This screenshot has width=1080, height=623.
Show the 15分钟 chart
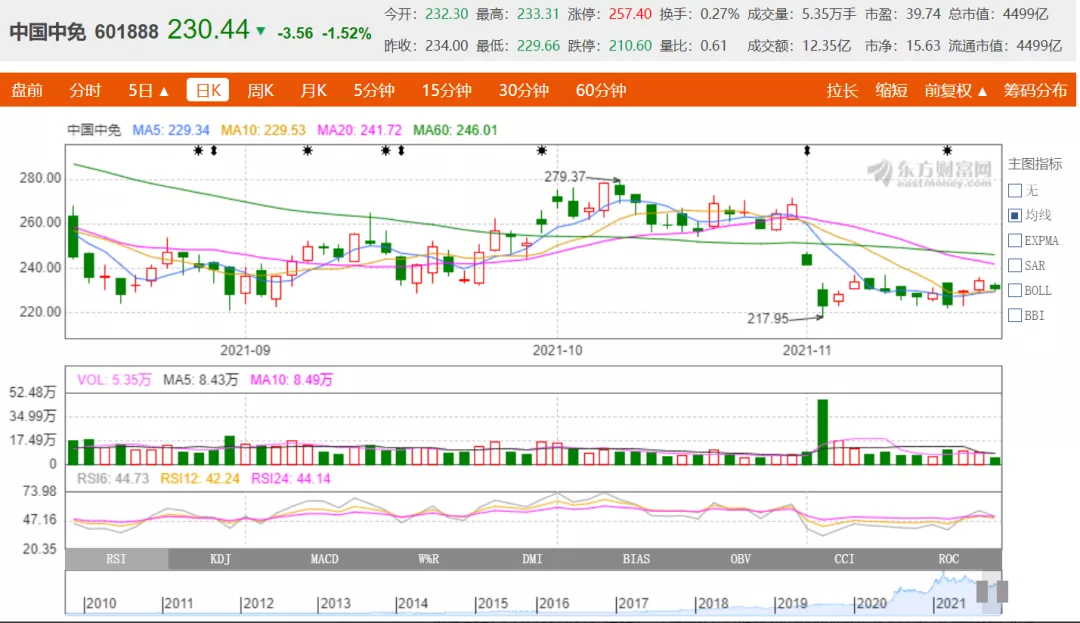[446, 90]
